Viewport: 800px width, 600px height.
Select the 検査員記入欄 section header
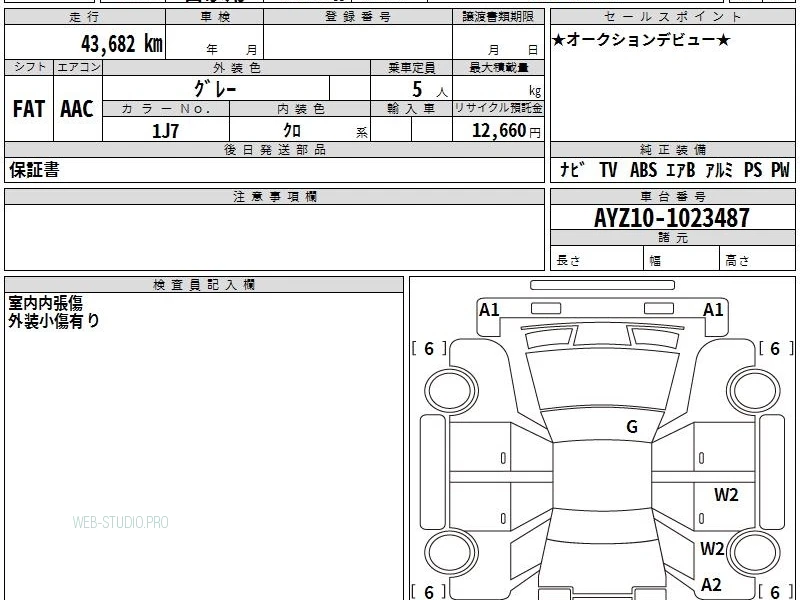[x=204, y=285]
